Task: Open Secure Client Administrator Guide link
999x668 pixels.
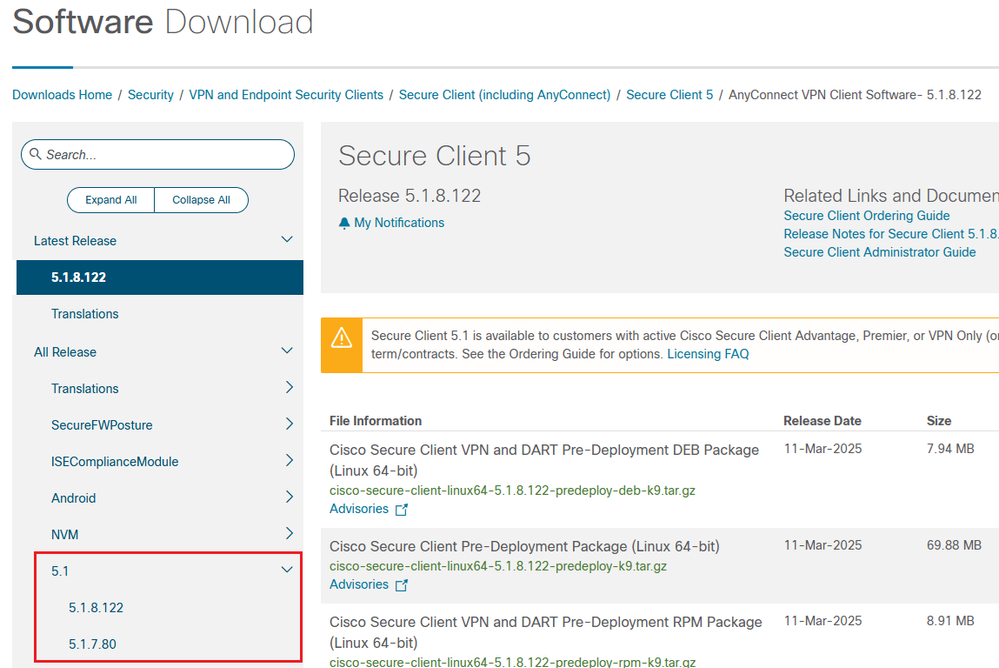Action: (879, 252)
